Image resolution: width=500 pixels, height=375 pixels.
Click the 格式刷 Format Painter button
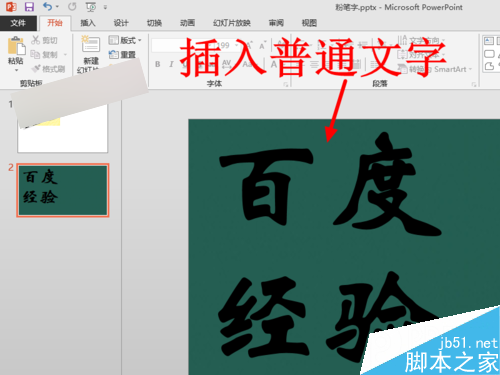pos(48,69)
